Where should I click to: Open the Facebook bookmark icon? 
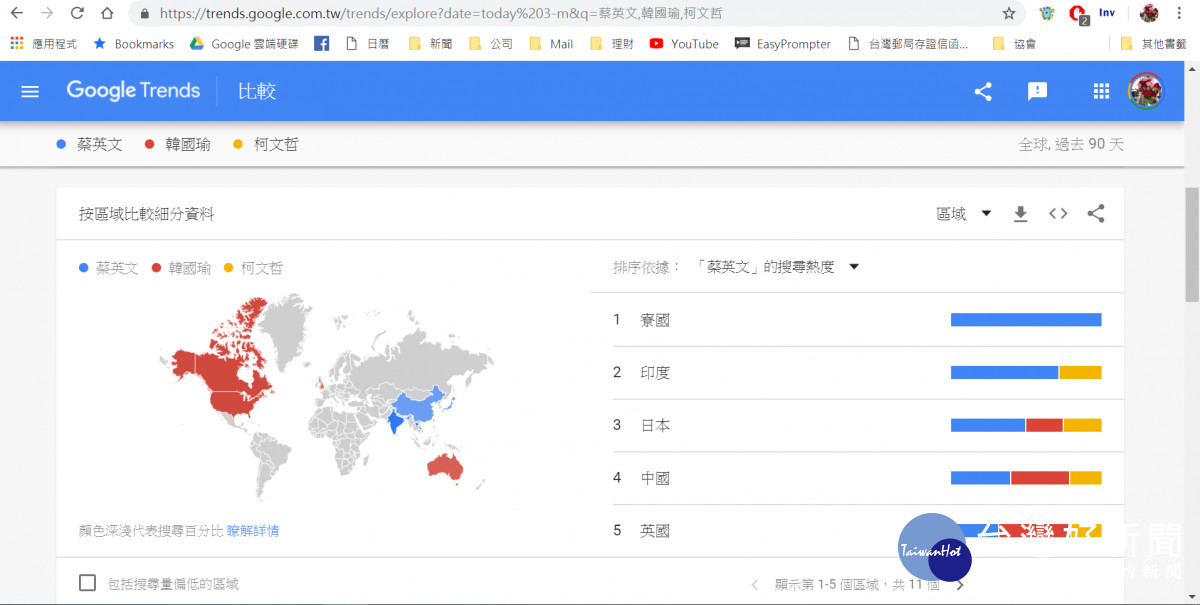tap(321, 44)
